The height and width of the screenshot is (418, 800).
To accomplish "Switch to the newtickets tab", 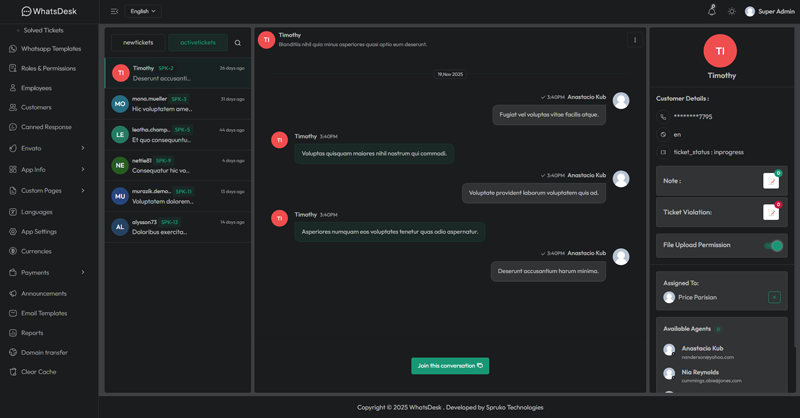I will [x=138, y=43].
